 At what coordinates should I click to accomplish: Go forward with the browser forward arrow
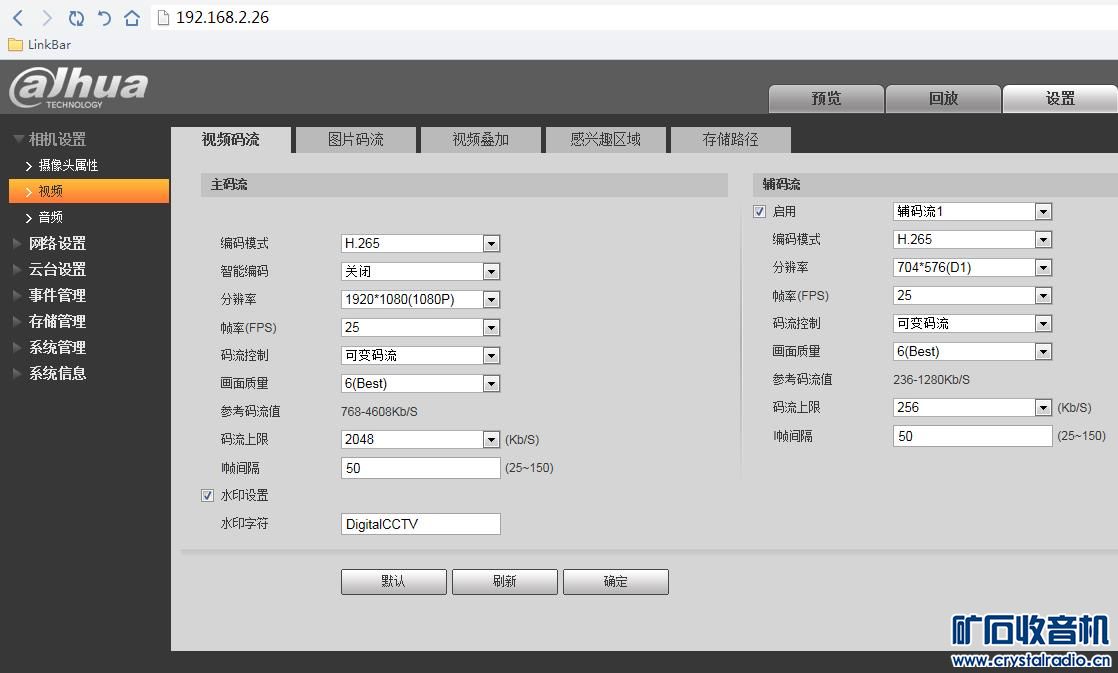(47, 18)
